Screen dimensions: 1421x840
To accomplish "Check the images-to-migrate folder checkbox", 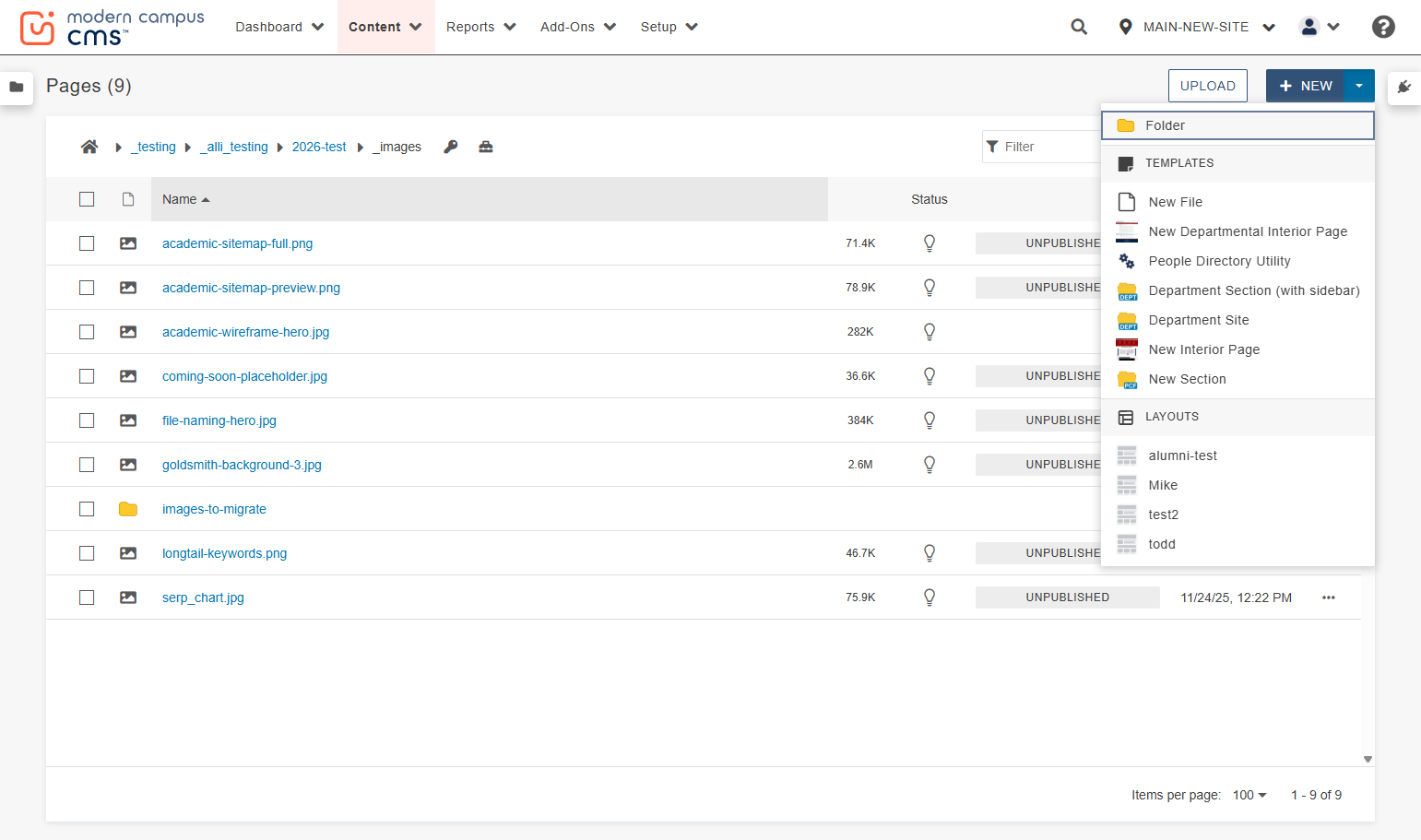I will [x=87, y=509].
